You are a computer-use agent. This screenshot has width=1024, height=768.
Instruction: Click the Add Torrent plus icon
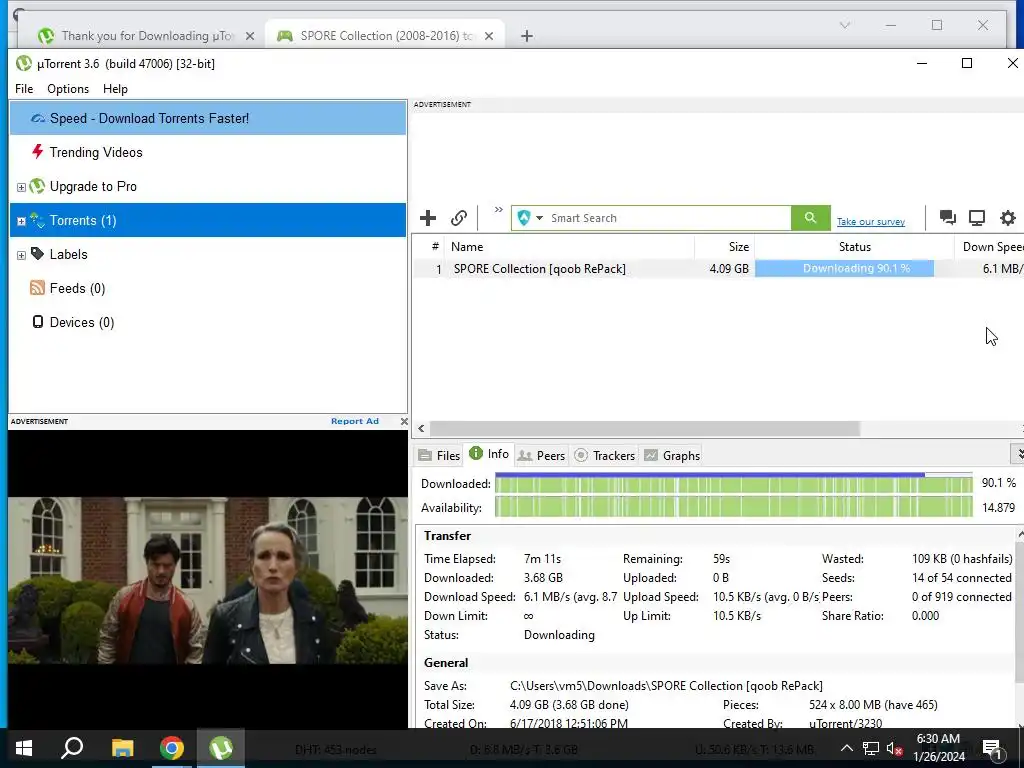(x=428, y=218)
